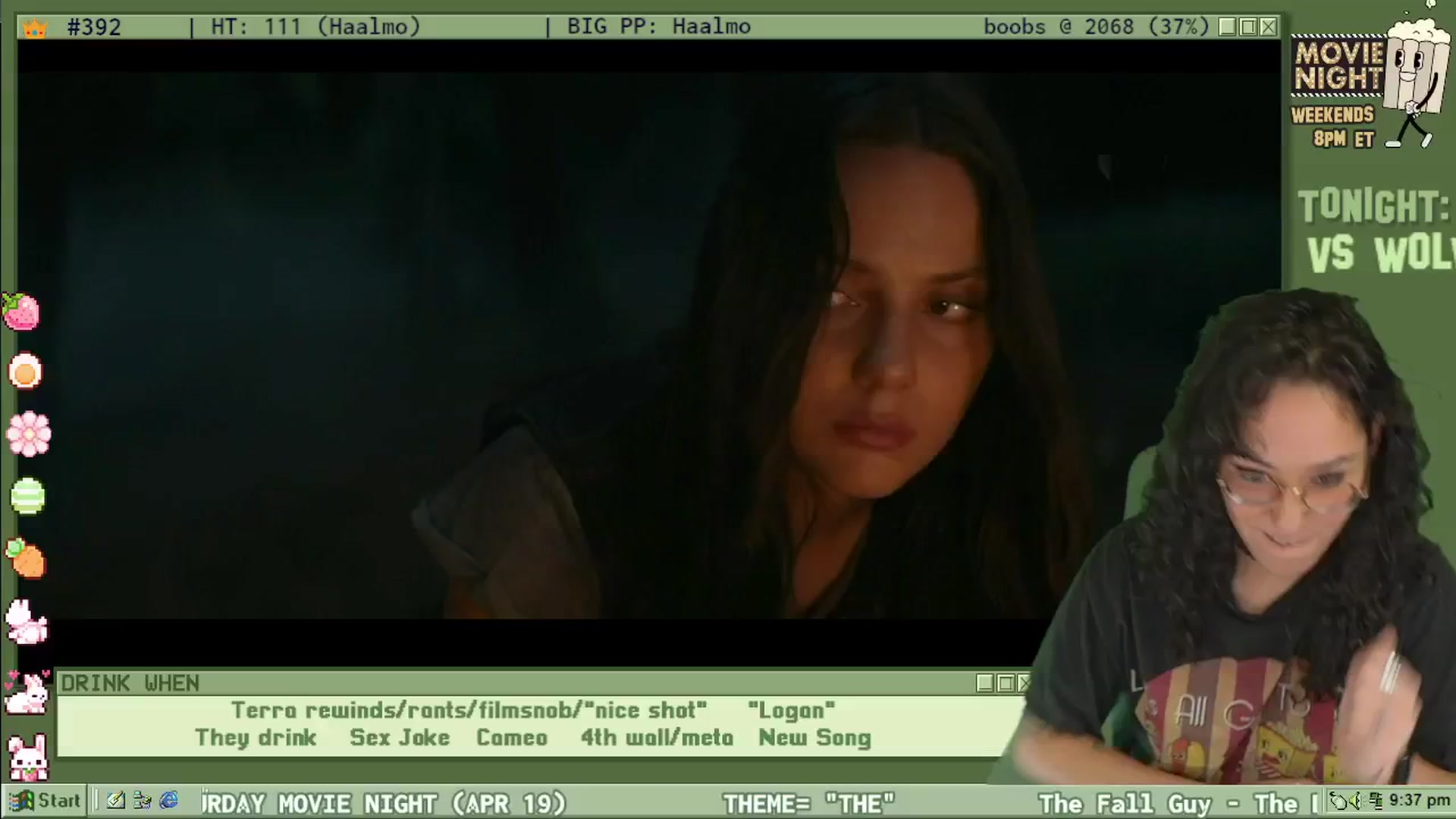Image resolution: width=1456 pixels, height=819 pixels.
Task: Minimize the main movie window
Action: 1228,27
